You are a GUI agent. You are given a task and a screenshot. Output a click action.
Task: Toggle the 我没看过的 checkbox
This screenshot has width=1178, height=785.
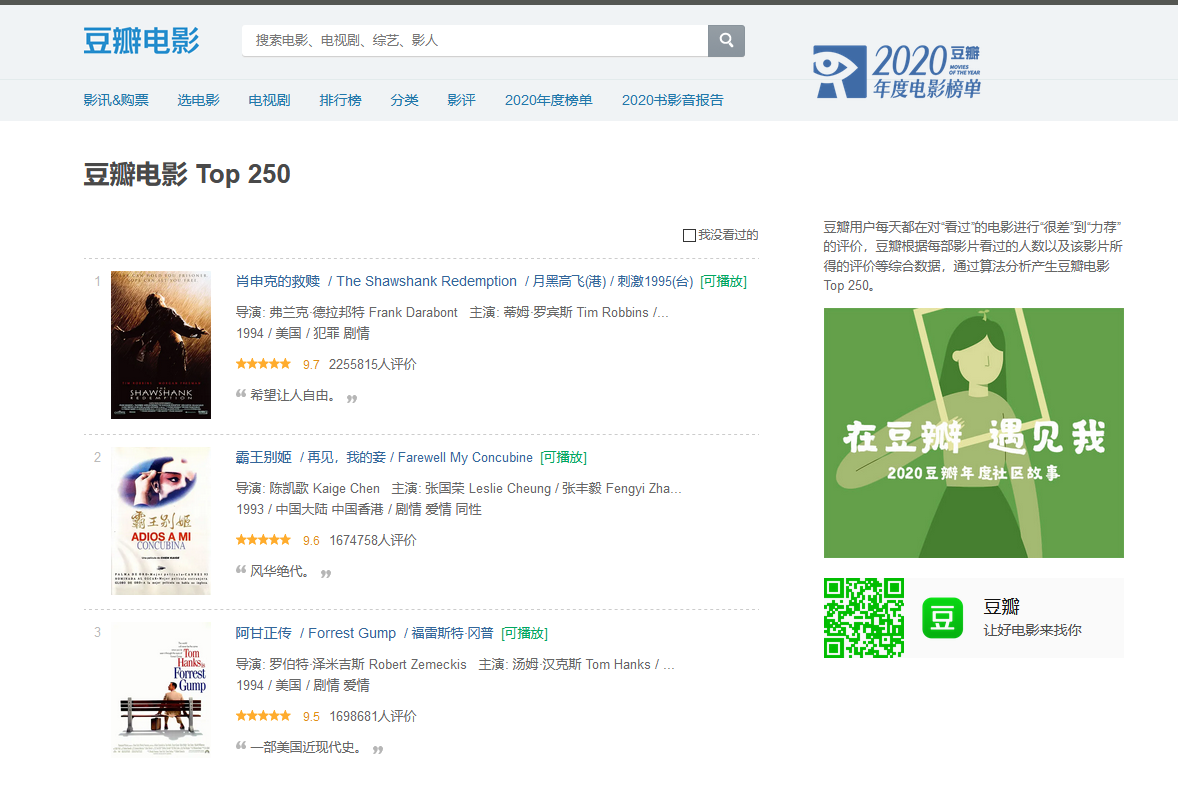pos(689,235)
